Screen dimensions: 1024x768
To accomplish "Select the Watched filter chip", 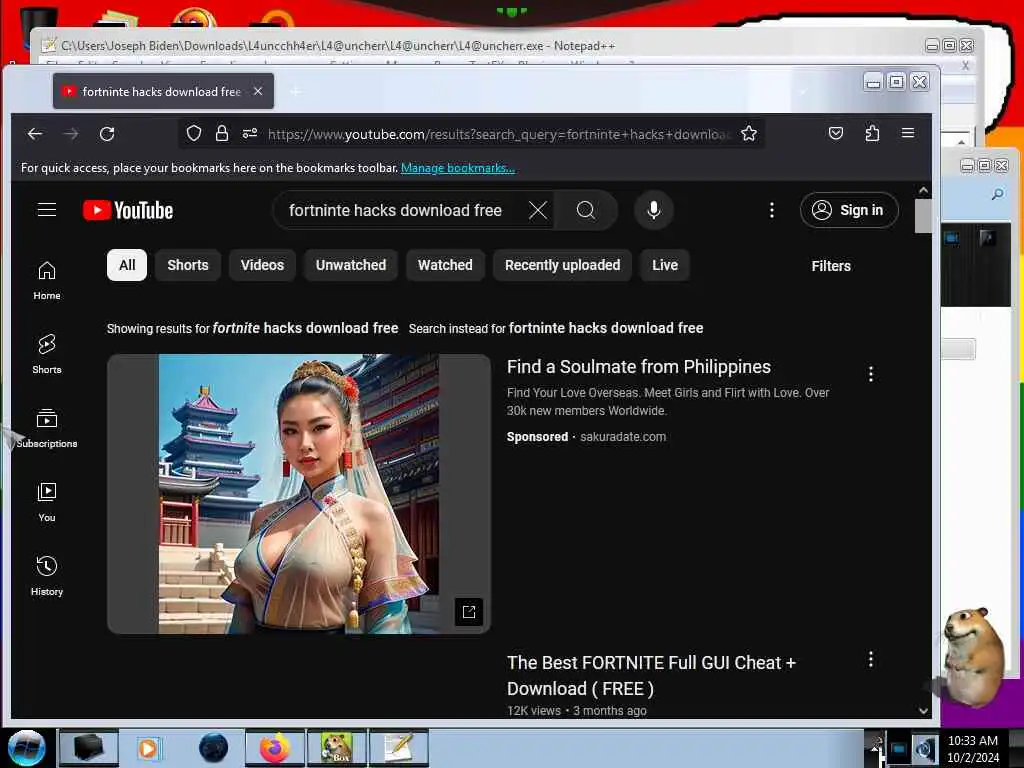I will pos(445,265).
